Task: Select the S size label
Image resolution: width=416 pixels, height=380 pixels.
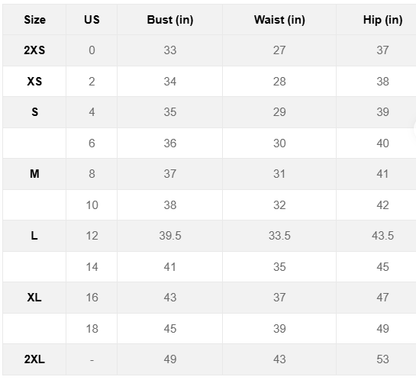Action: [35, 112]
